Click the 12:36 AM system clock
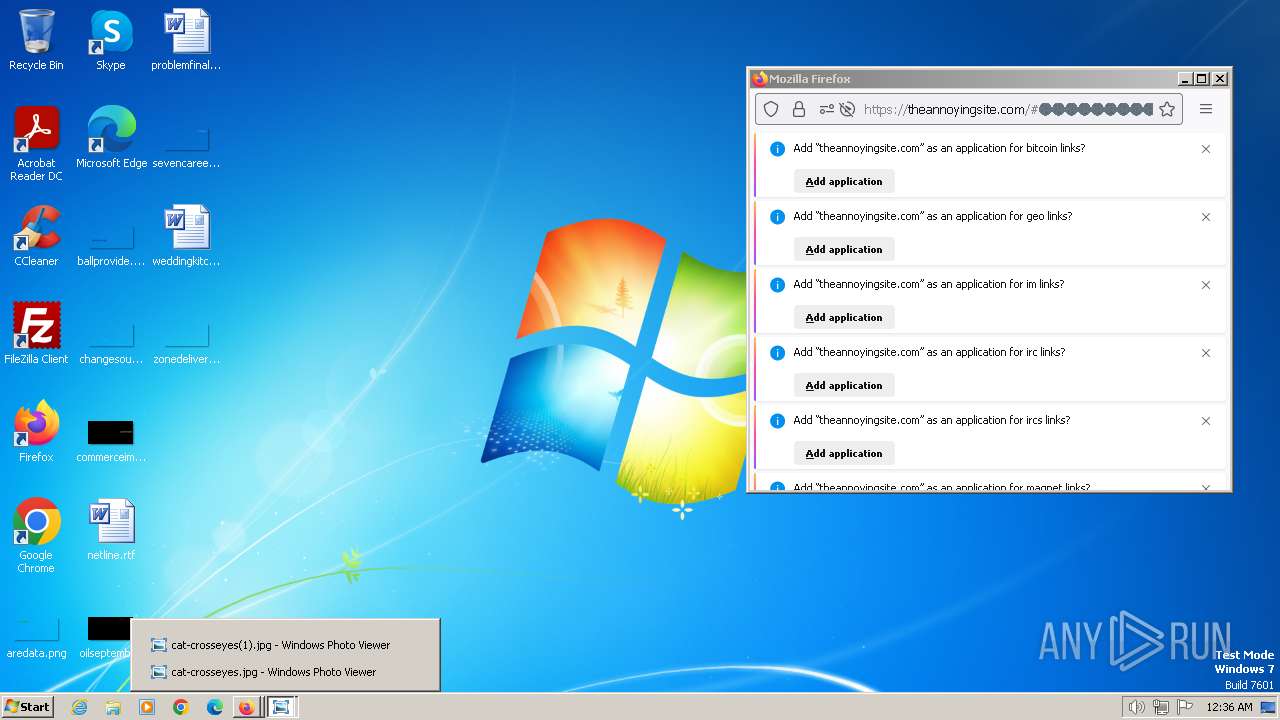The height and width of the screenshot is (720, 1280). pyautogui.click(x=1230, y=707)
